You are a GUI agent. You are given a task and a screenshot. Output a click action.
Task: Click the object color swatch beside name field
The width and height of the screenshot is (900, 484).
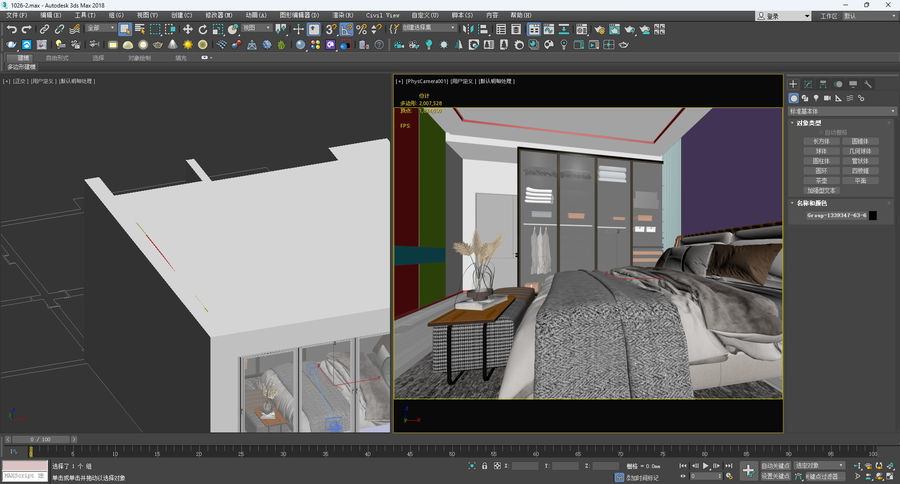point(873,215)
